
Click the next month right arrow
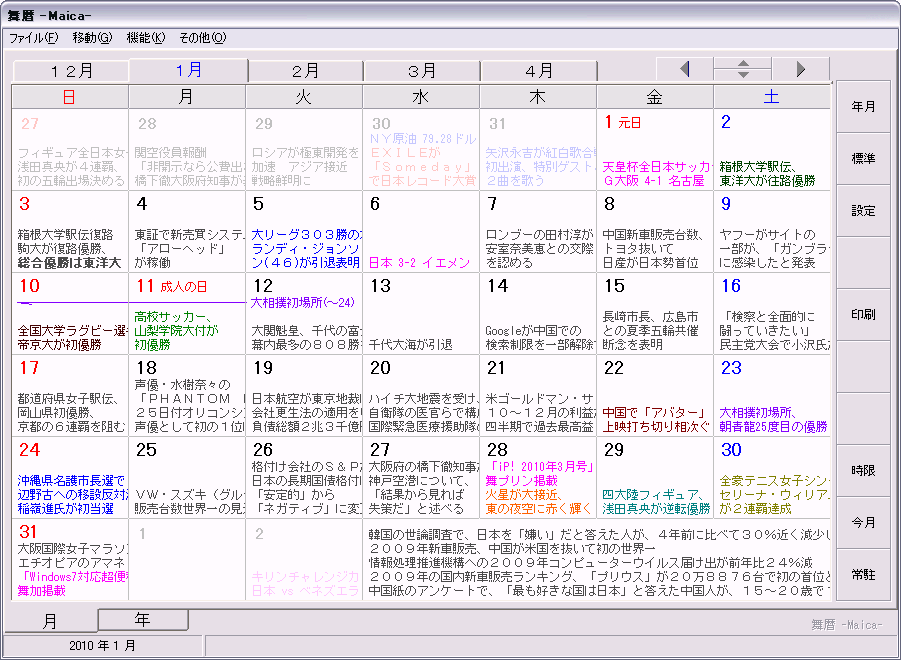point(800,70)
